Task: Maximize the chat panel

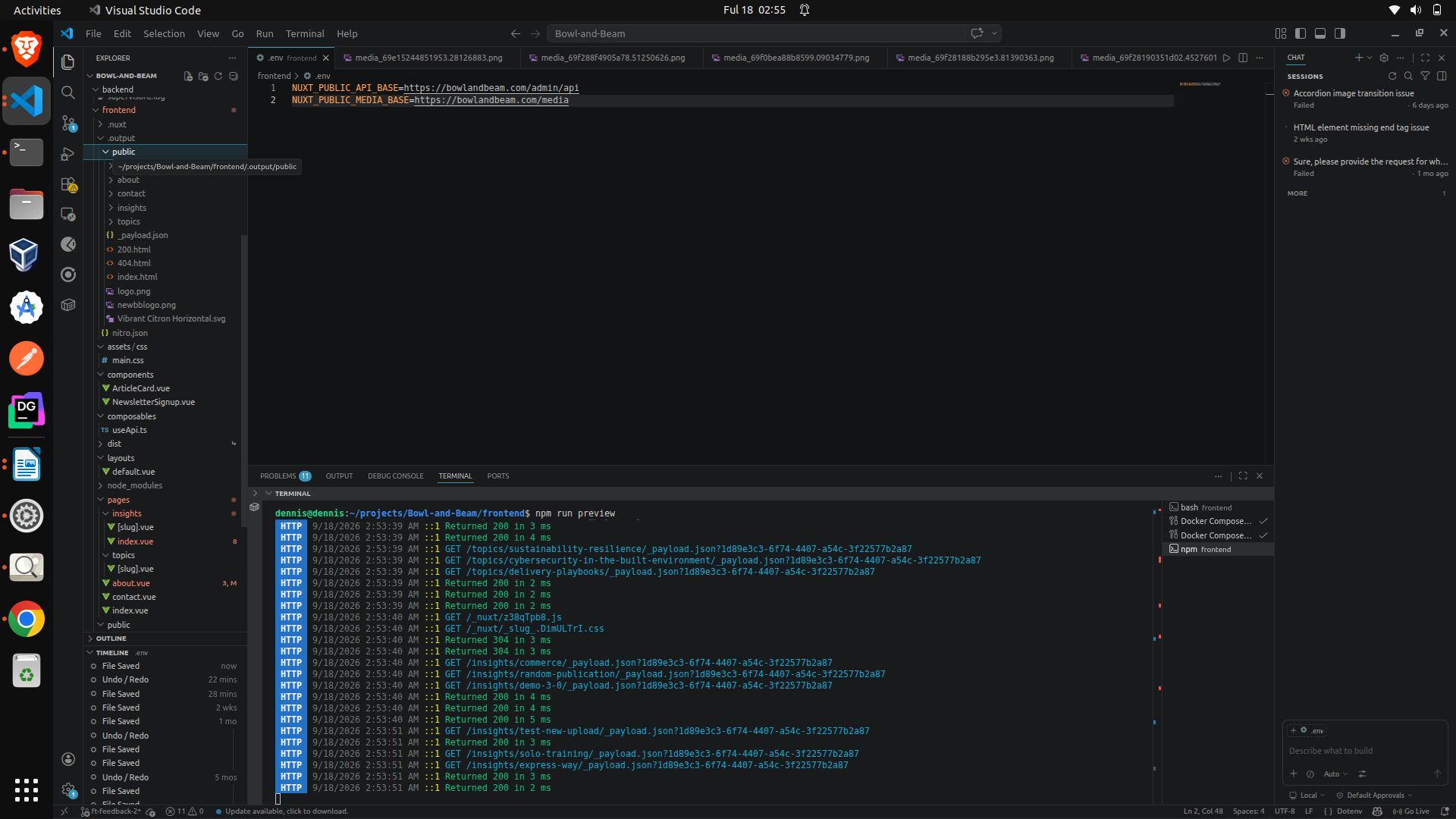Action: [x=1425, y=58]
